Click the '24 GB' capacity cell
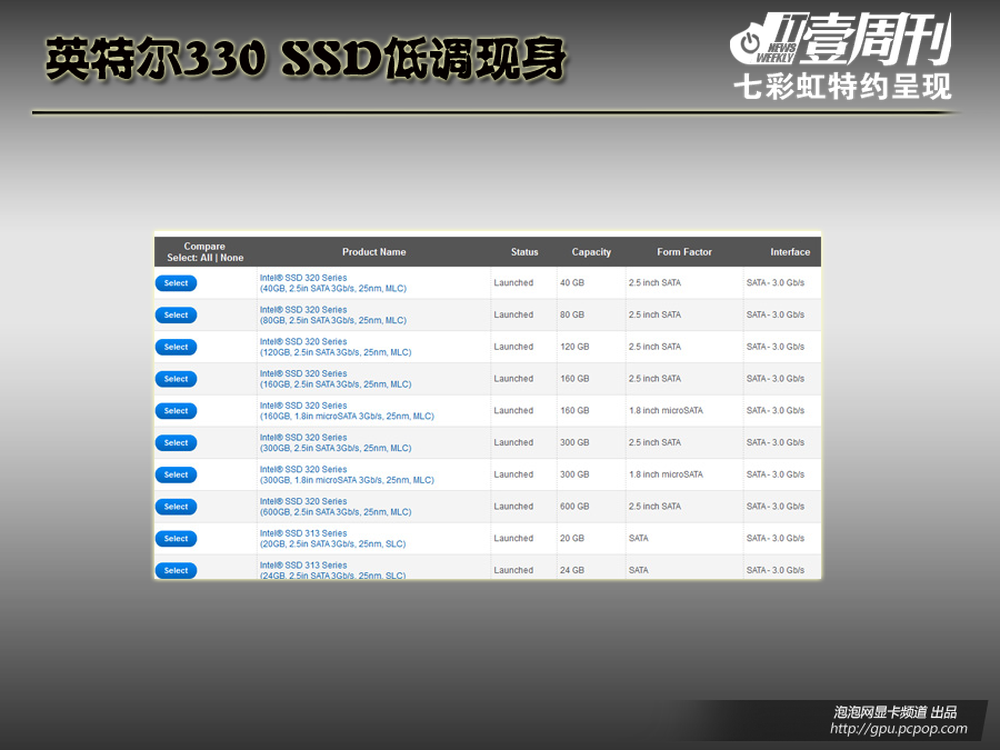The height and width of the screenshot is (750, 1000). [572, 570]
